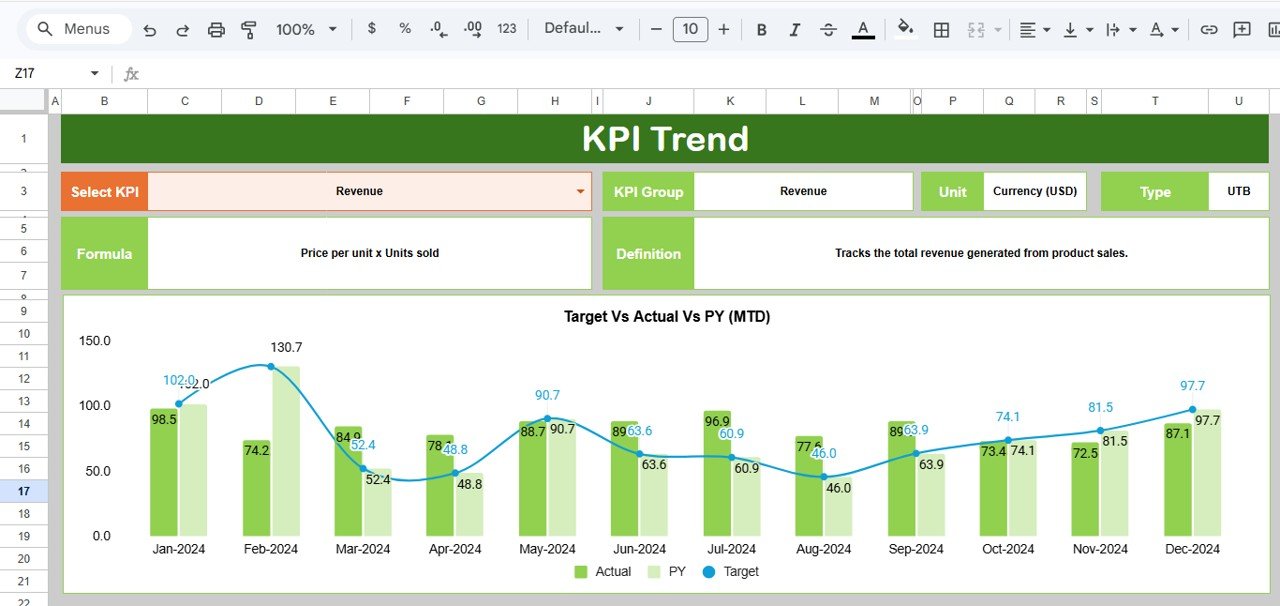The height and width of the screenshot is (606, 1280).
Task: Open the Menus search
Action: [75, 29]
